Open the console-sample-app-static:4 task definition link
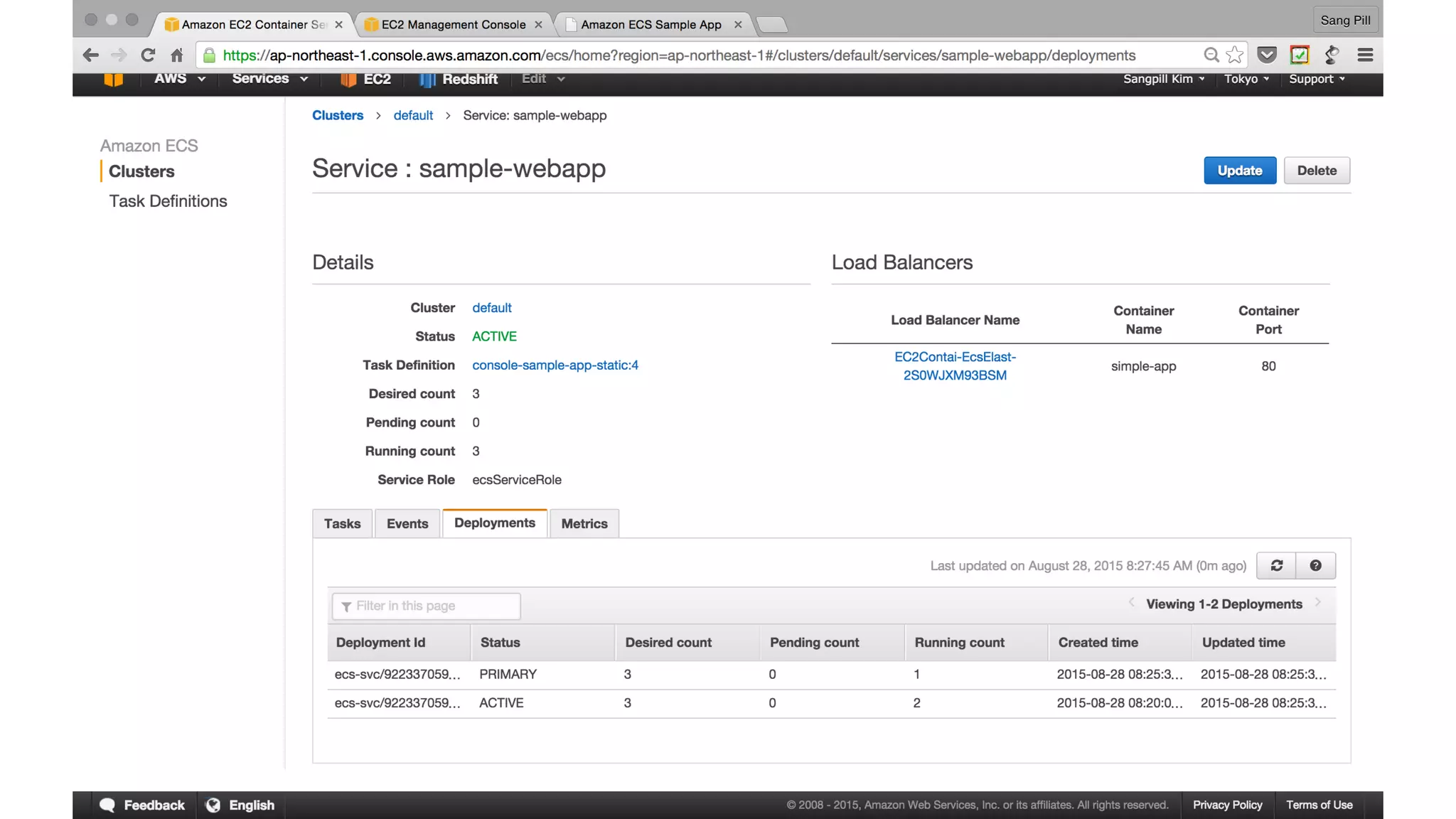The height and width of the screenshot is (819, 1456). coord(555,365)
